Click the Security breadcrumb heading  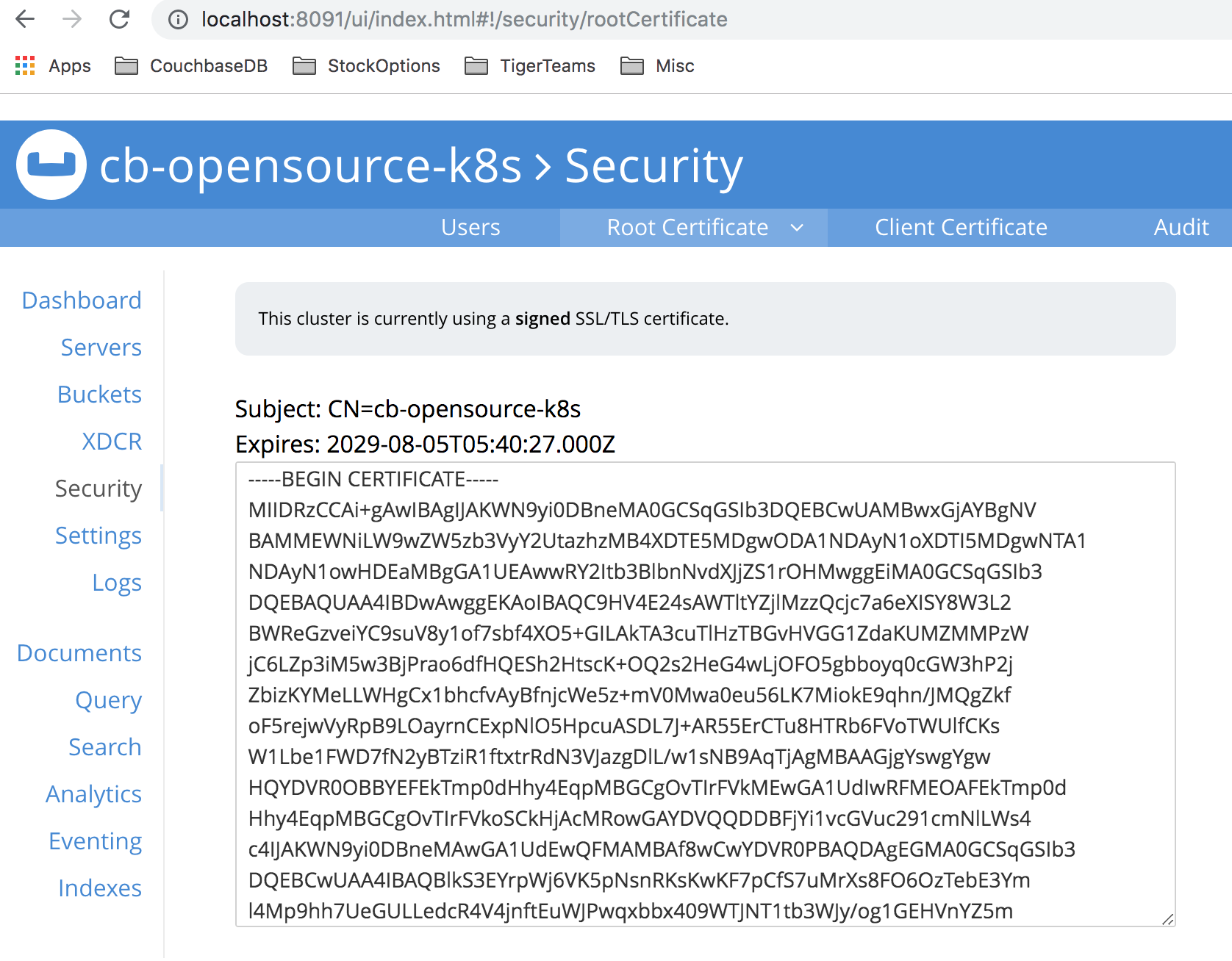tap(653, 166)
